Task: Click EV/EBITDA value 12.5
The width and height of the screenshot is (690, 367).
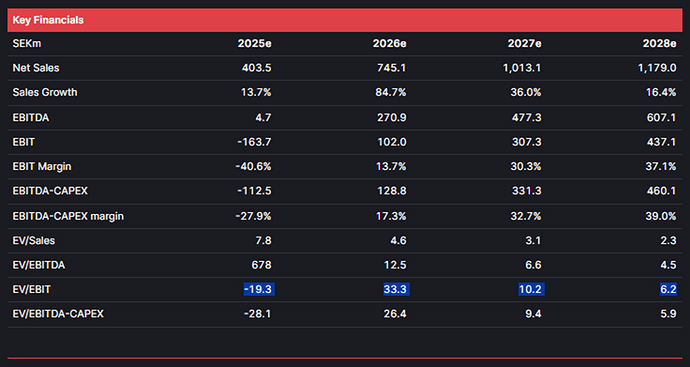Action: pyautogui.click(x=395, y=265)
